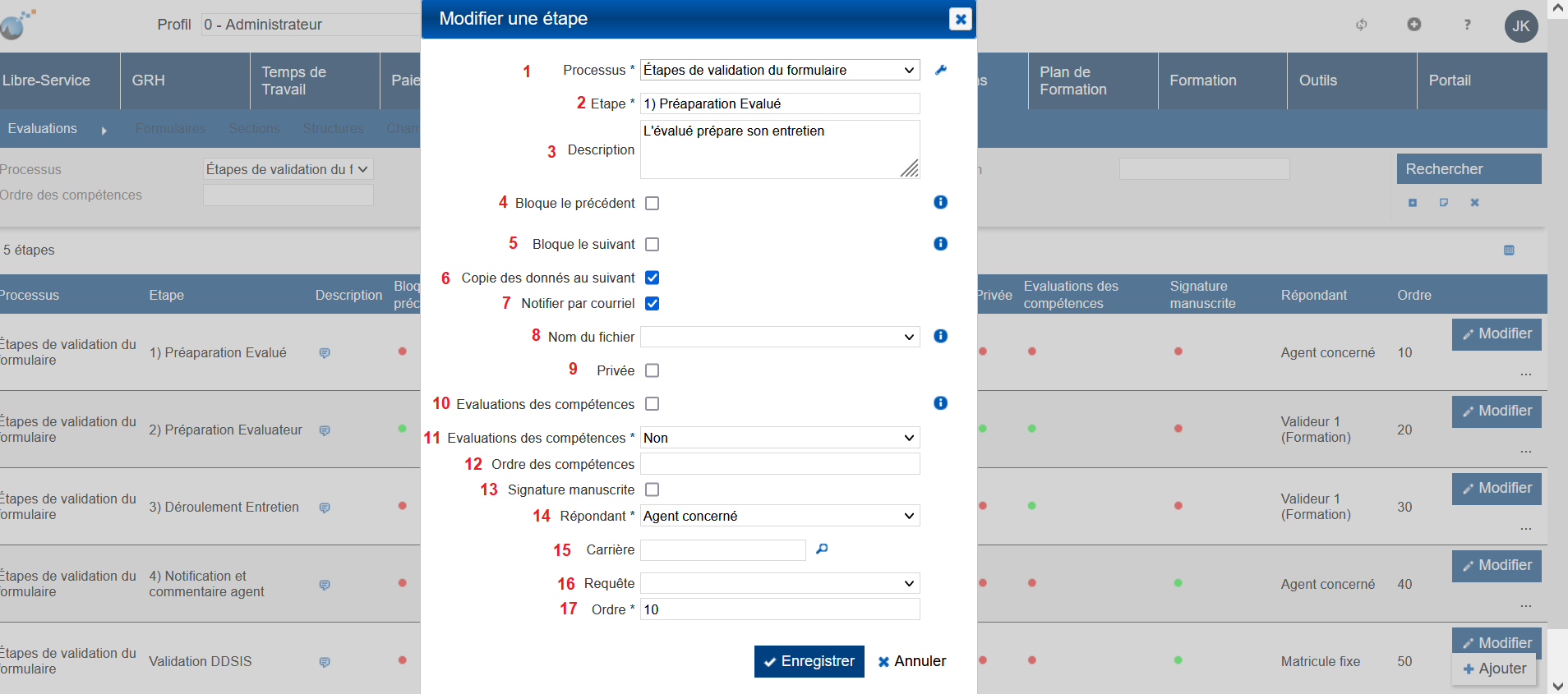Click the wrench icon beside Processus
Viewport: 1568px width, 694px height.
tap(941, 71)
